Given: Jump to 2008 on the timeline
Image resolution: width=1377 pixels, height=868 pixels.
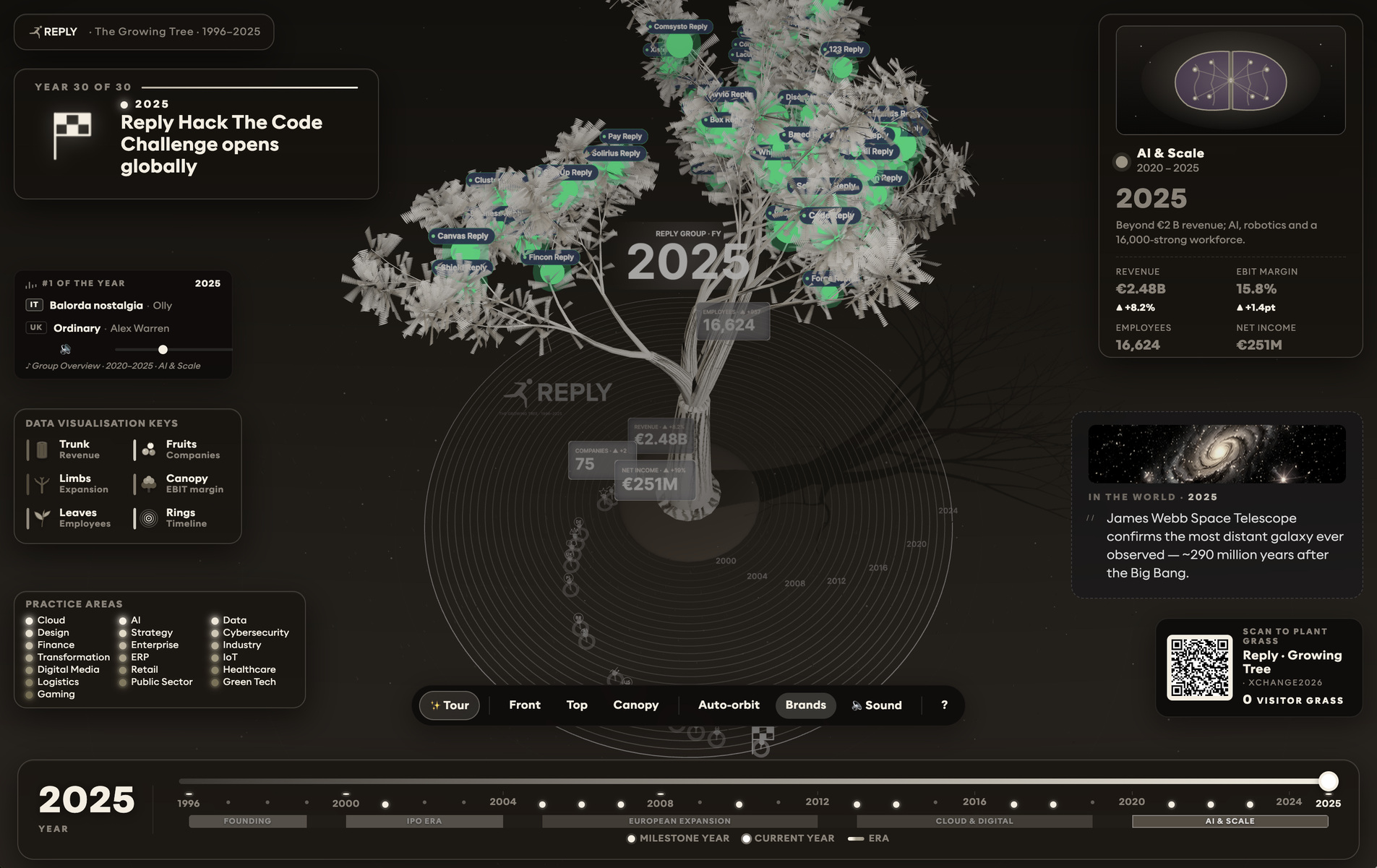Looking at the screenshot, I should (x=660, y=803).
